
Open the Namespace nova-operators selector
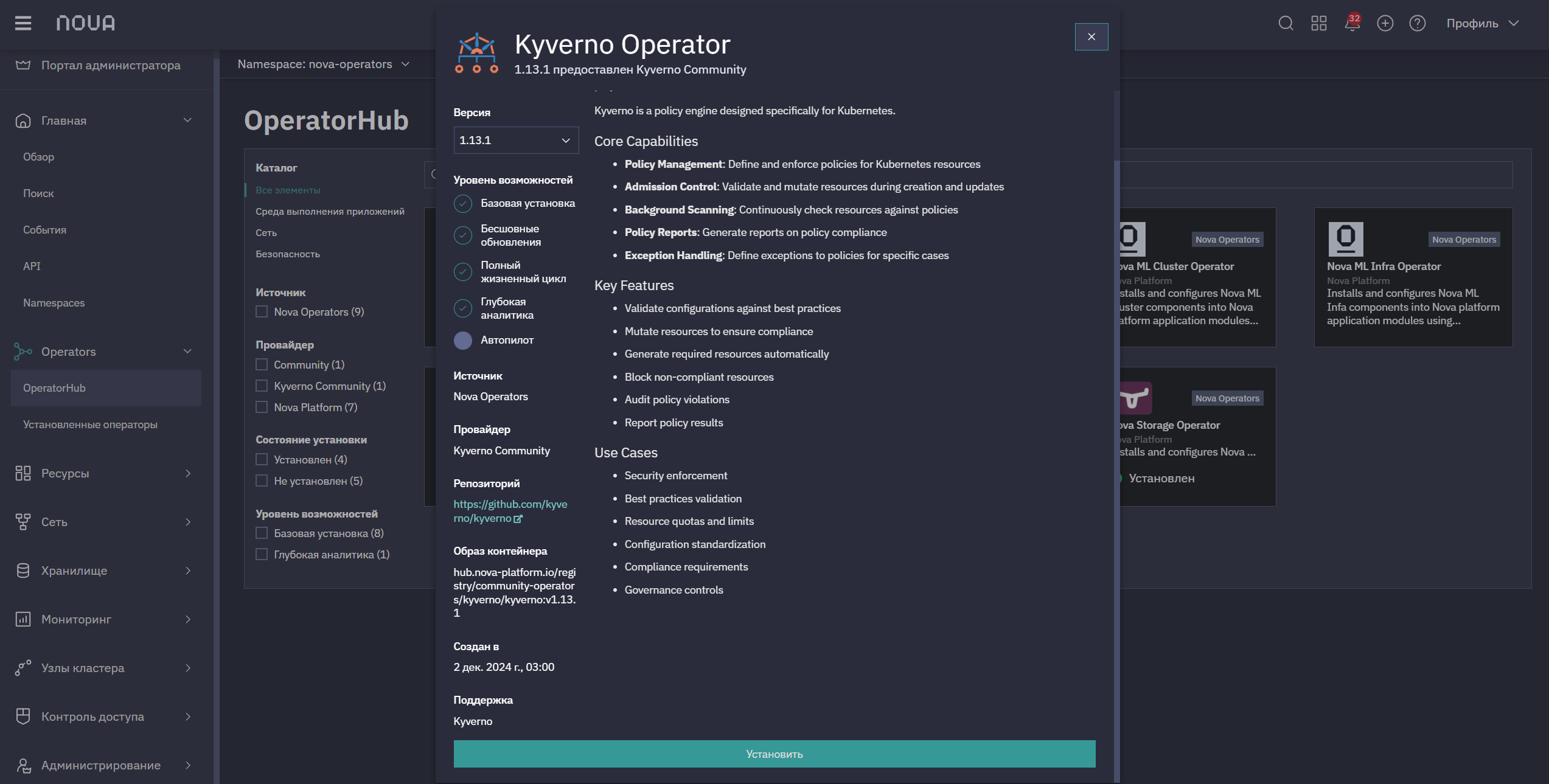[324, 64]
